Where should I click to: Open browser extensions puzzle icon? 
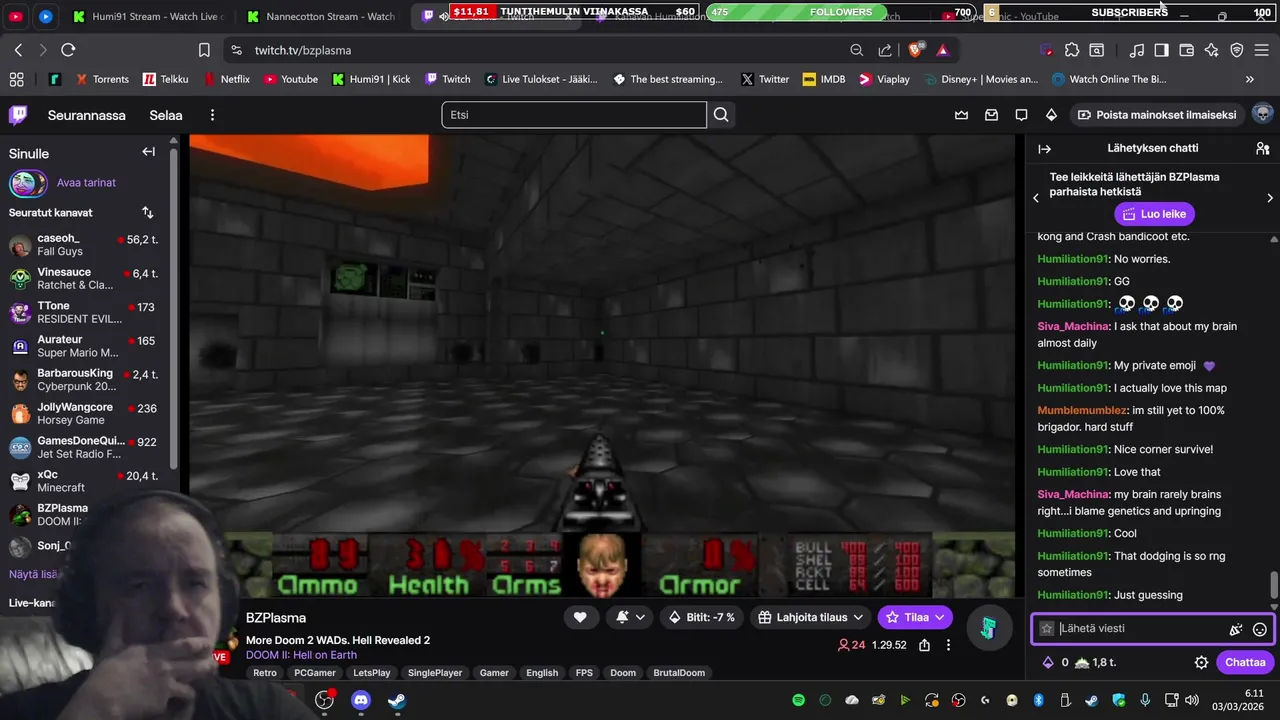click(1072, 50)
